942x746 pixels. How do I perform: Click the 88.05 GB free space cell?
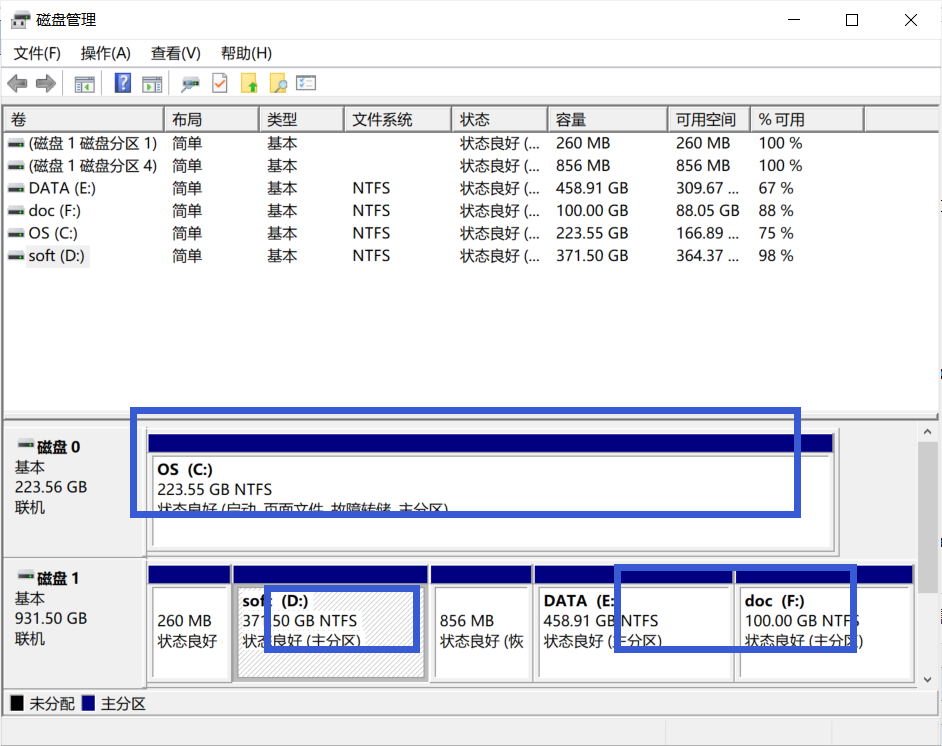(x=708, y=211)
